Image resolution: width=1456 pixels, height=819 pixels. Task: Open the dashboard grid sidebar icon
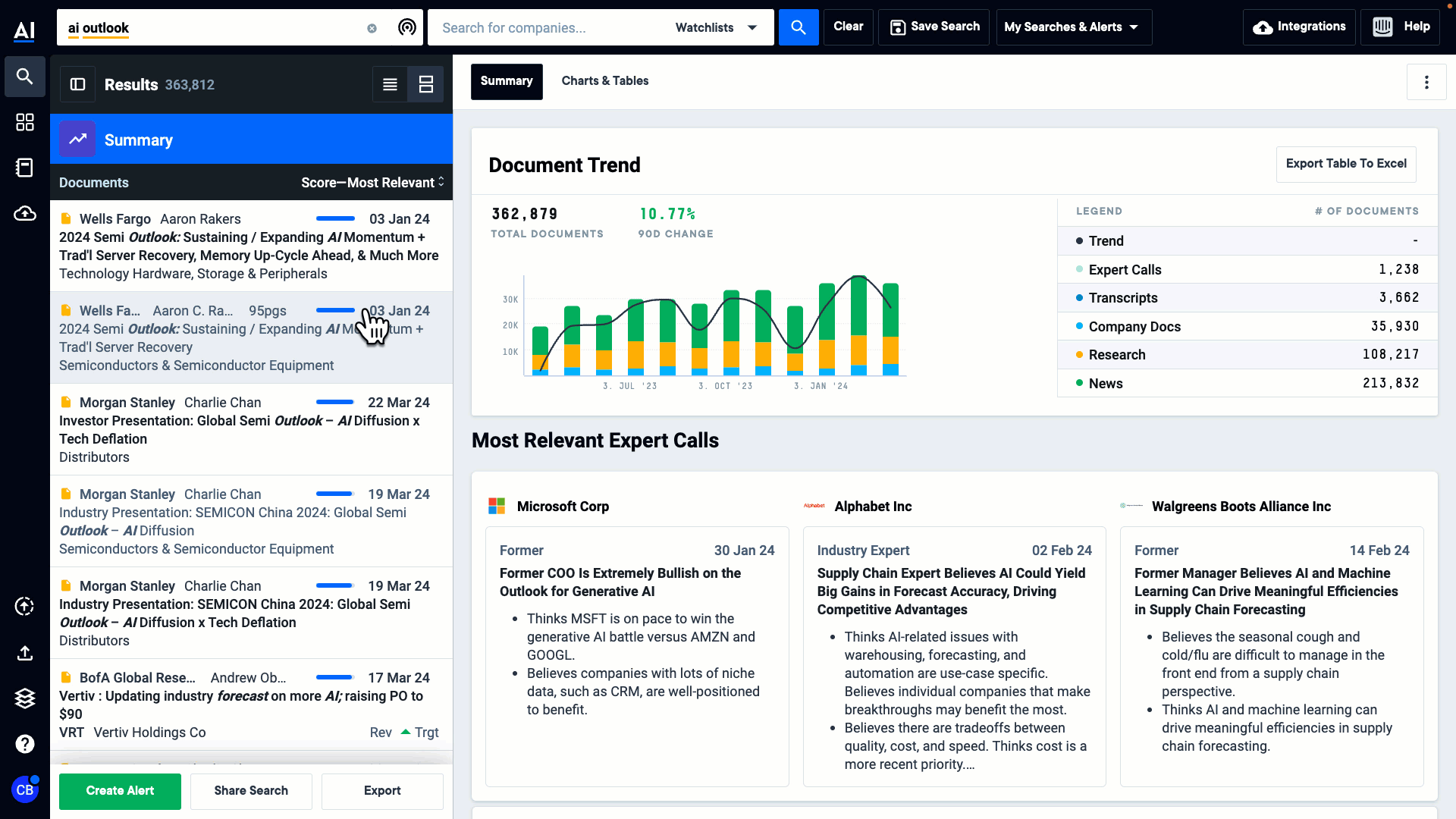[x=25, y=122]
